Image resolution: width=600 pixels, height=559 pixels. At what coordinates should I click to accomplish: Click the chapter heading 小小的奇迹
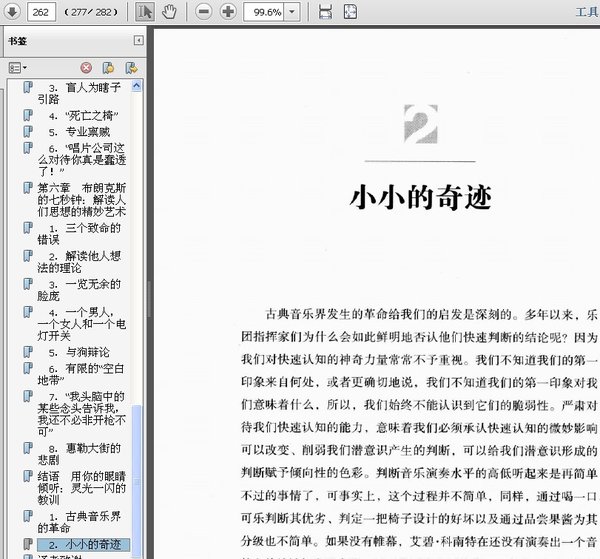(x=420, y=197)
